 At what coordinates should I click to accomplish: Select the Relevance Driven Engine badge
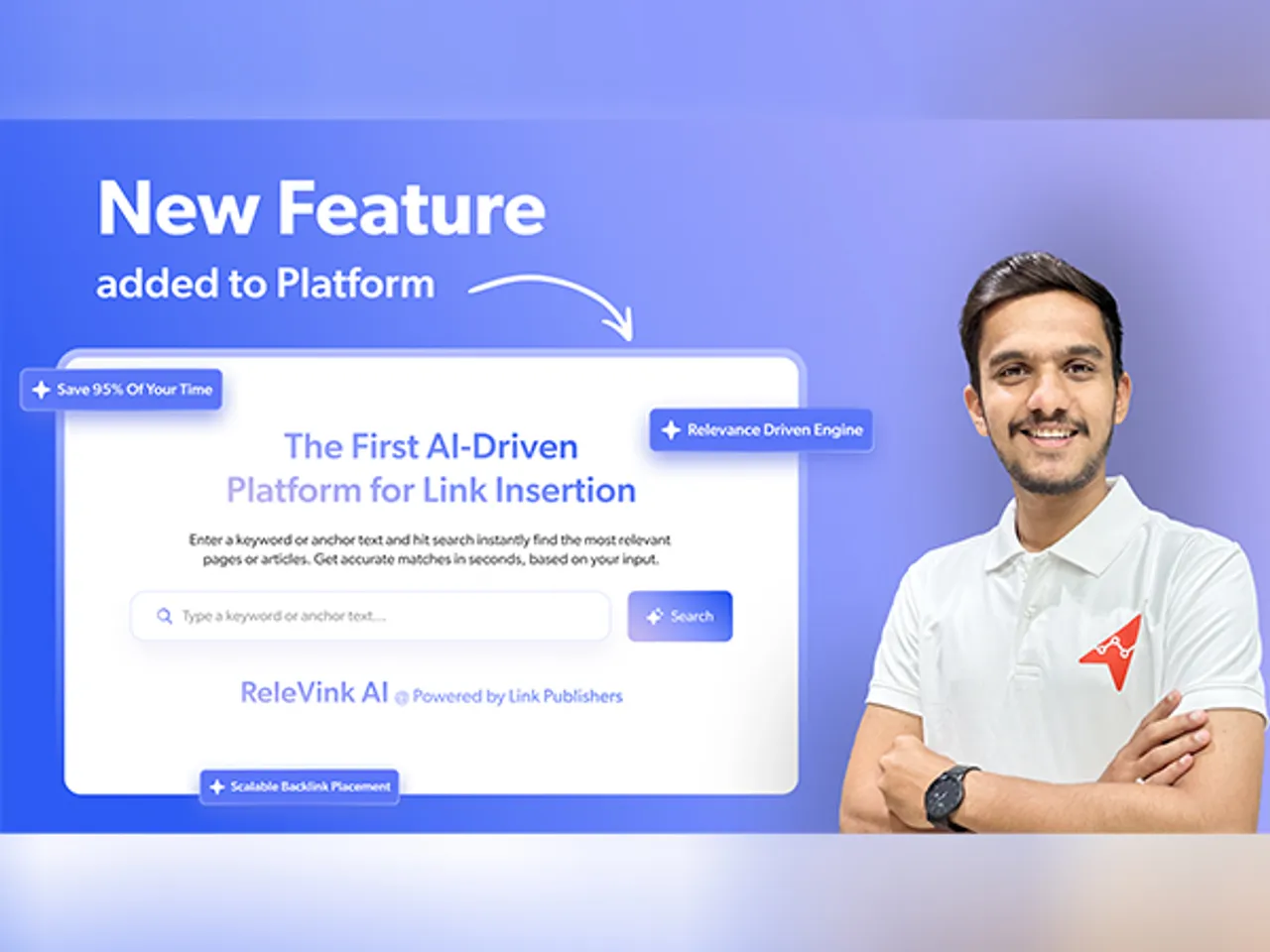tap(762, 429)
